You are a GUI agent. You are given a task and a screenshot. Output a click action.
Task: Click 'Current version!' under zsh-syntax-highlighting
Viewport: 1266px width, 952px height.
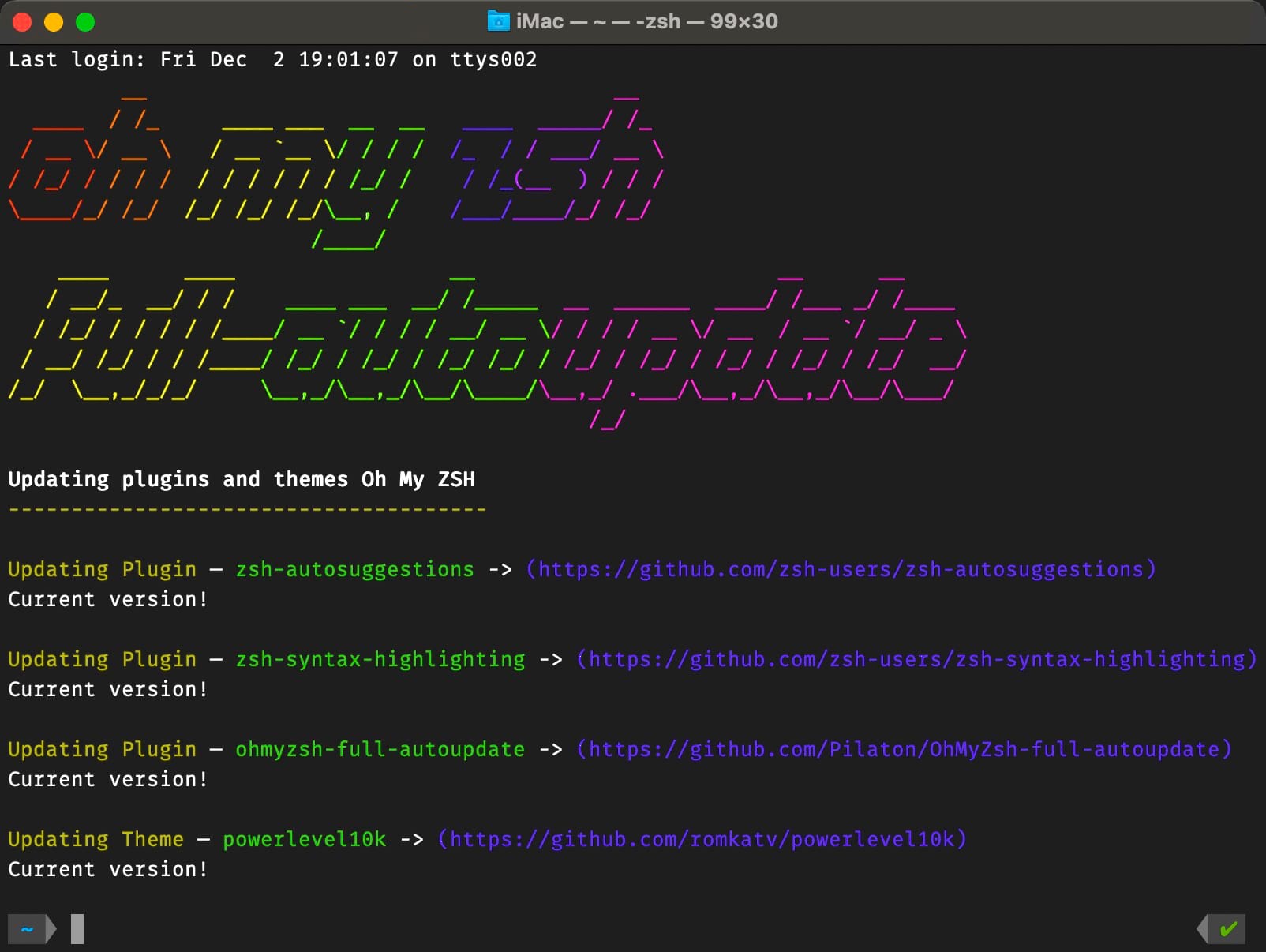108,690
